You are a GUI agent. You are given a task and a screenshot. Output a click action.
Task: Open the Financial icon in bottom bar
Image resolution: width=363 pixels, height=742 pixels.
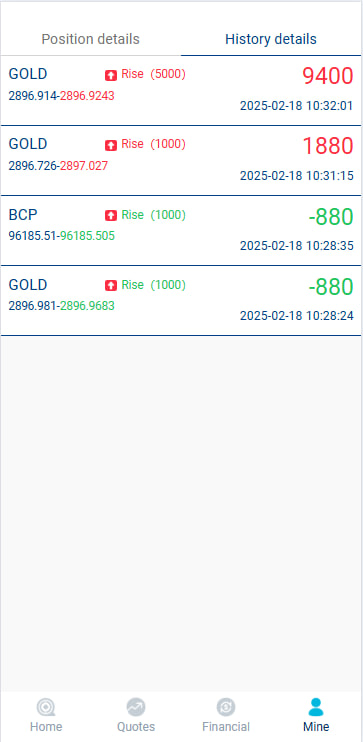click(226, 707)
